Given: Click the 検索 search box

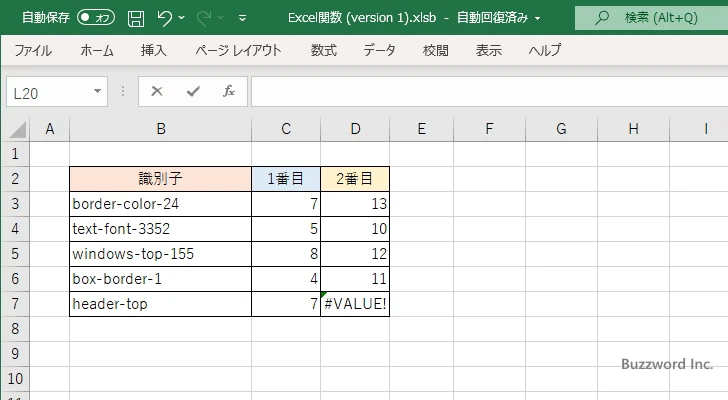Looking at the screenshot, I should click(651, 18).
